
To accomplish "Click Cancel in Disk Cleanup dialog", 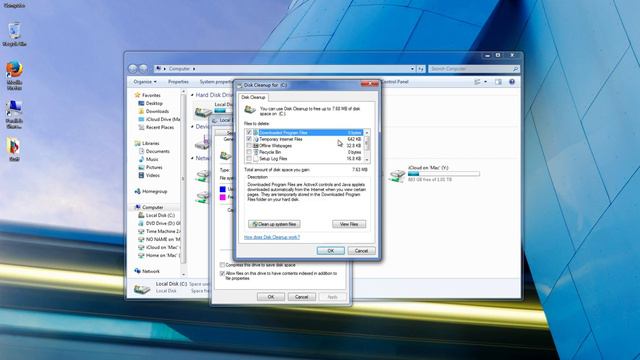I will pyautogui.click(x=361, y=251).
